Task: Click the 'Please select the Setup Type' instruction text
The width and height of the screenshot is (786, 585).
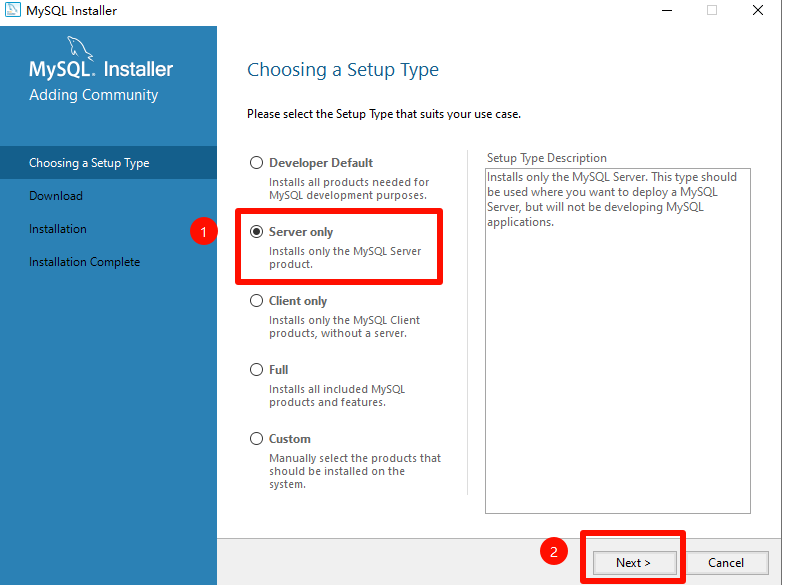Action: click(x=384, y=114)
